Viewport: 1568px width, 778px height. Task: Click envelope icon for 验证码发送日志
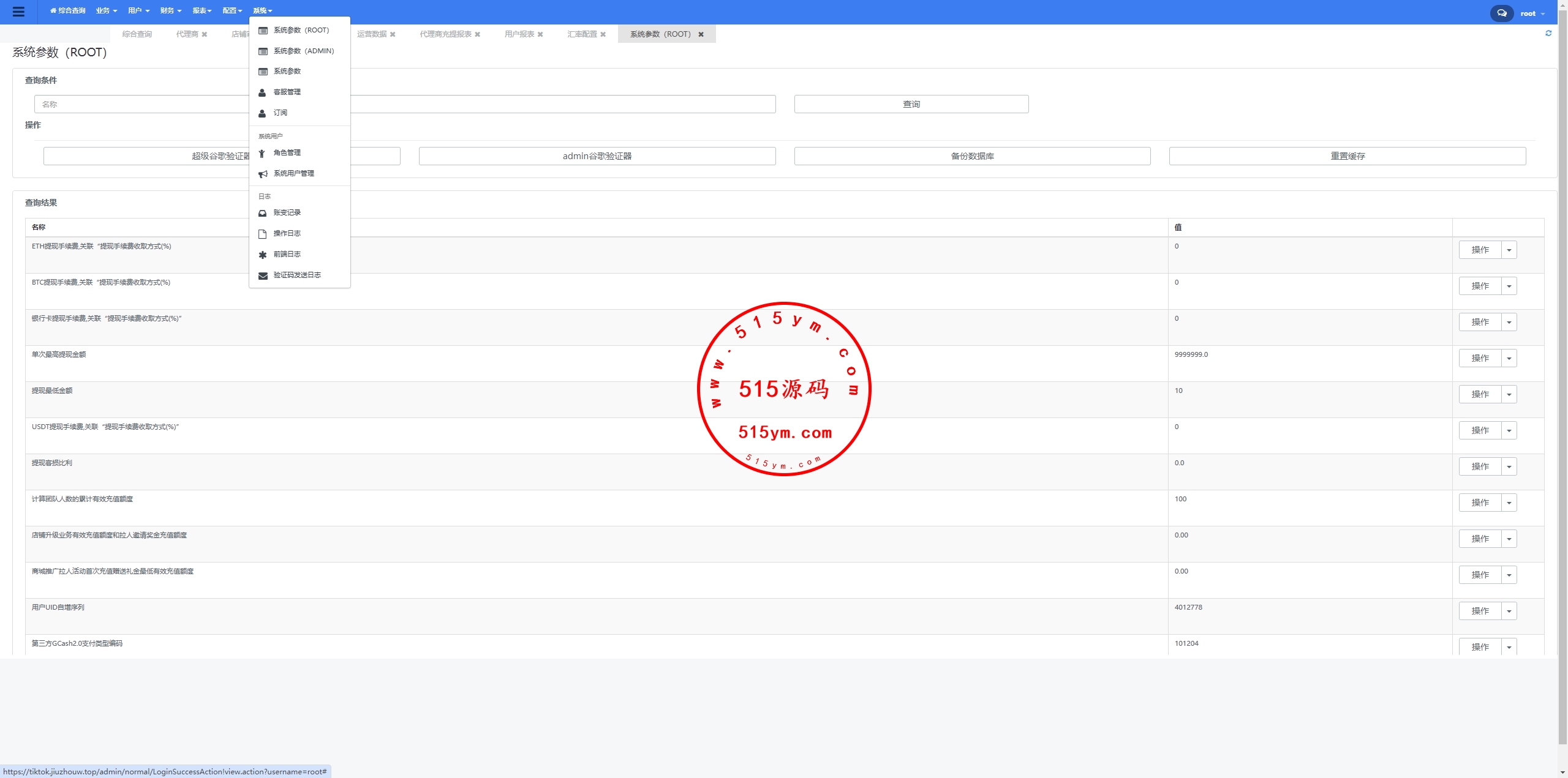click(263, 275)
